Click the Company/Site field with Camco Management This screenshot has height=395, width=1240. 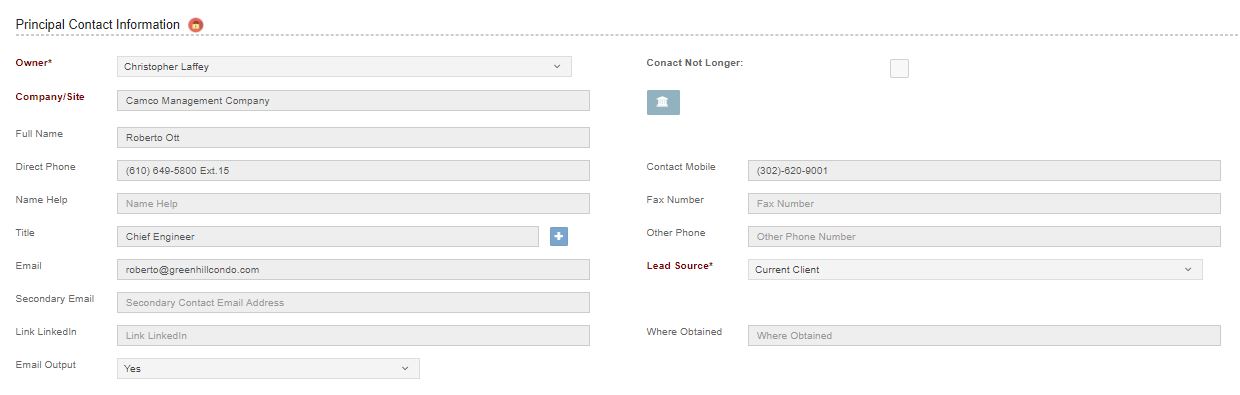(353, 100)
